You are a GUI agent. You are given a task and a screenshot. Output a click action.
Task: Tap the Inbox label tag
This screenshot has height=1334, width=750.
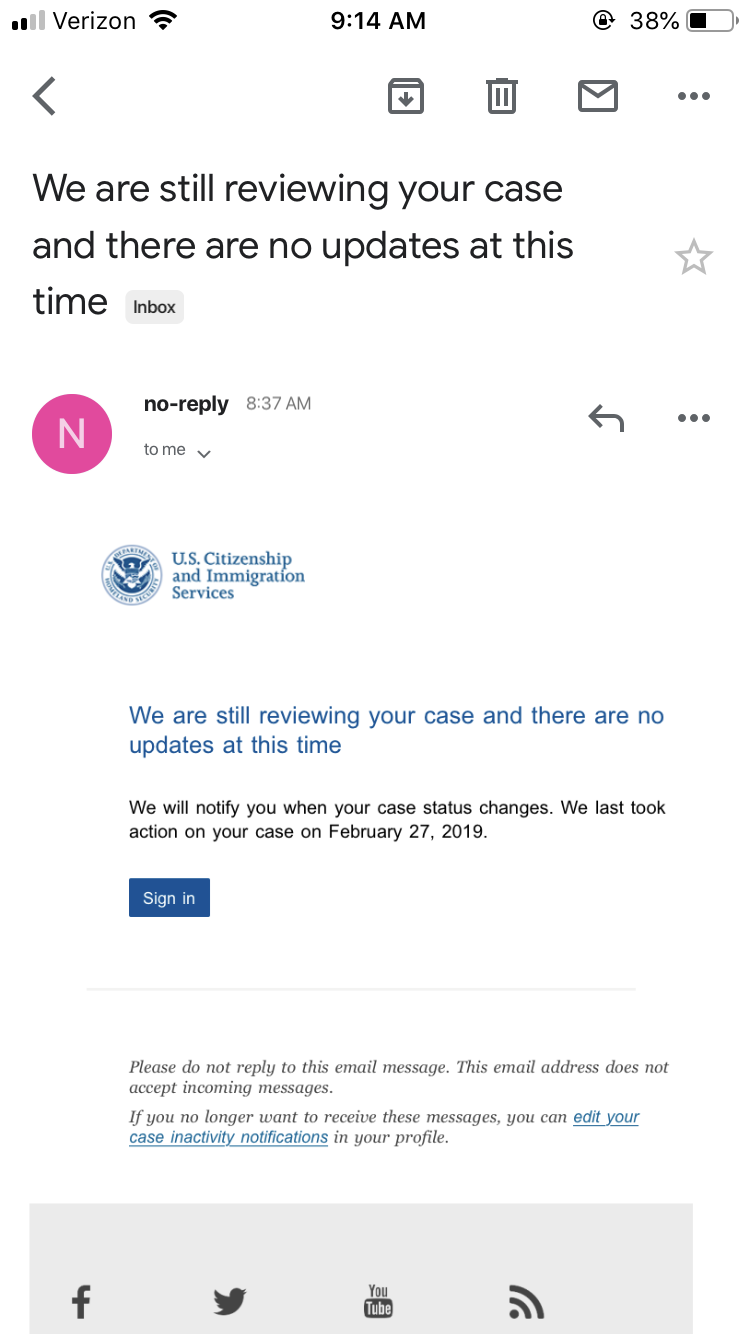(154, 307)
